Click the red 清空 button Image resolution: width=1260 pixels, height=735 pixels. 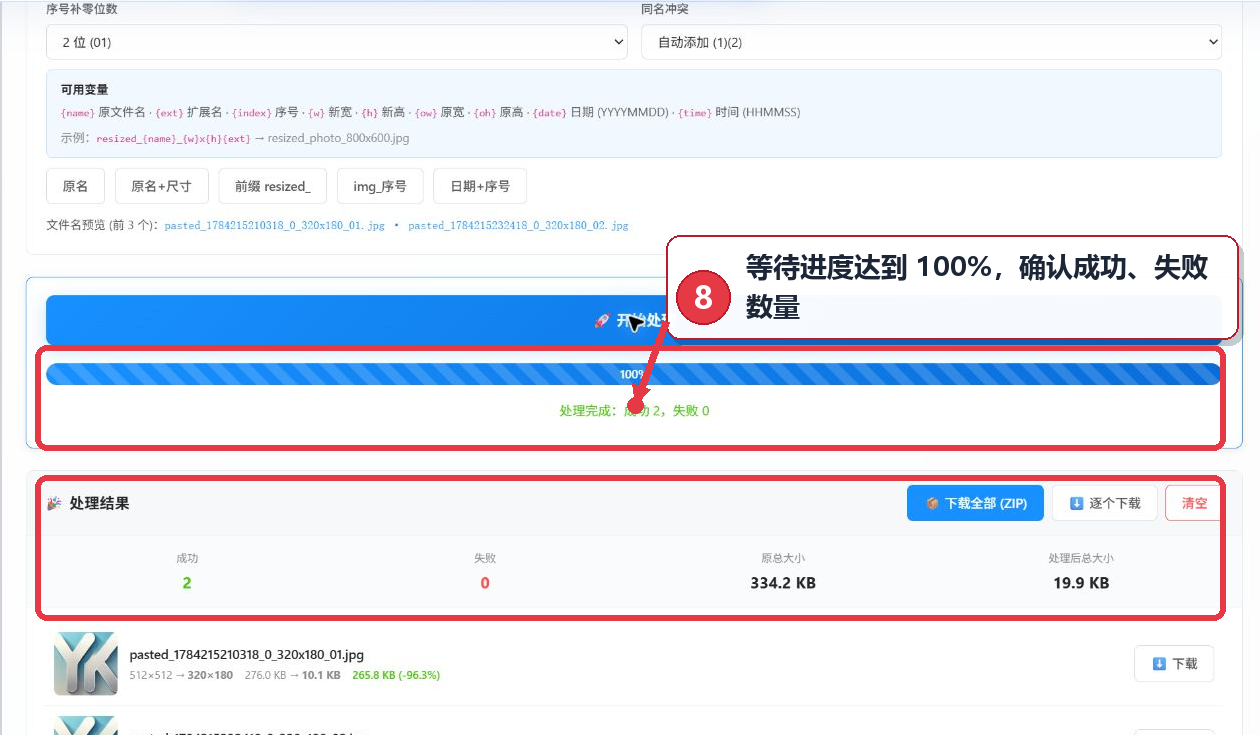tap(1194, 503)
